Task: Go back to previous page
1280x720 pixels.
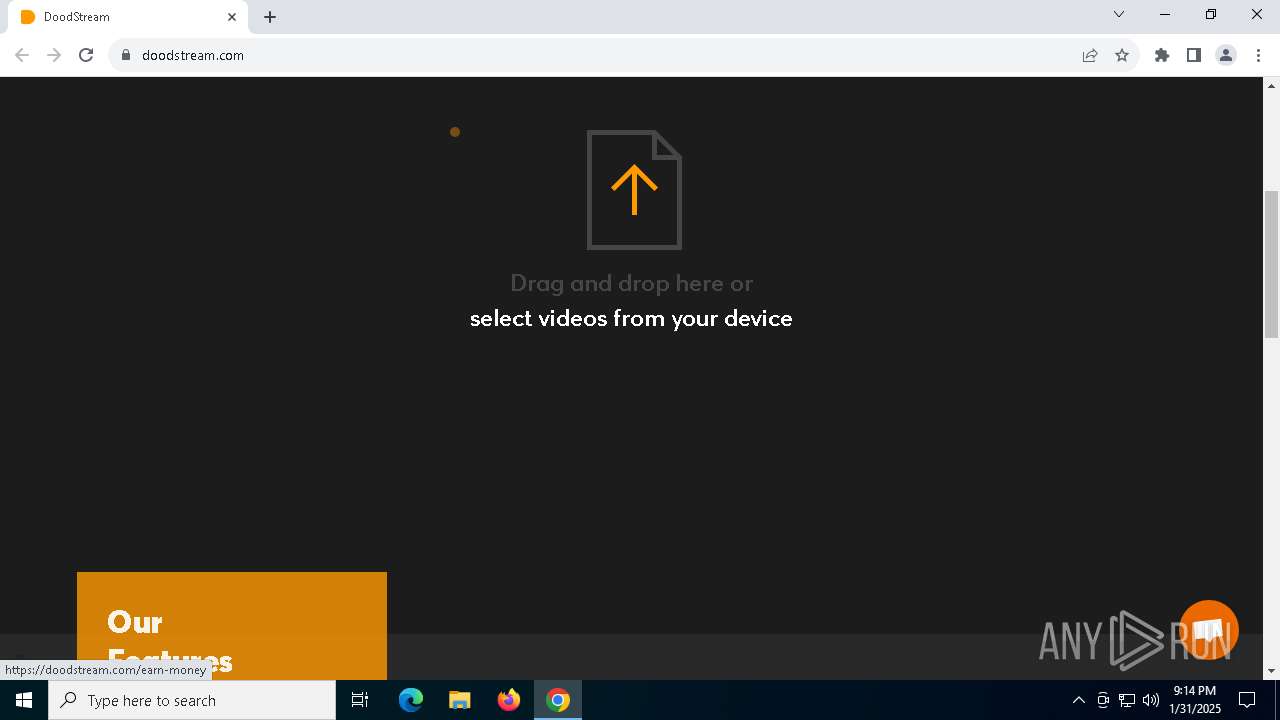Action: coord(22,55)
